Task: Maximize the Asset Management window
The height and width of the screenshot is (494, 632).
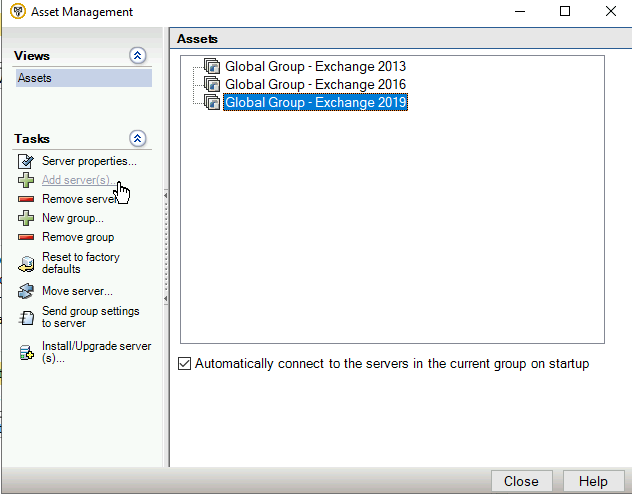Action: (x=565, y=11)
